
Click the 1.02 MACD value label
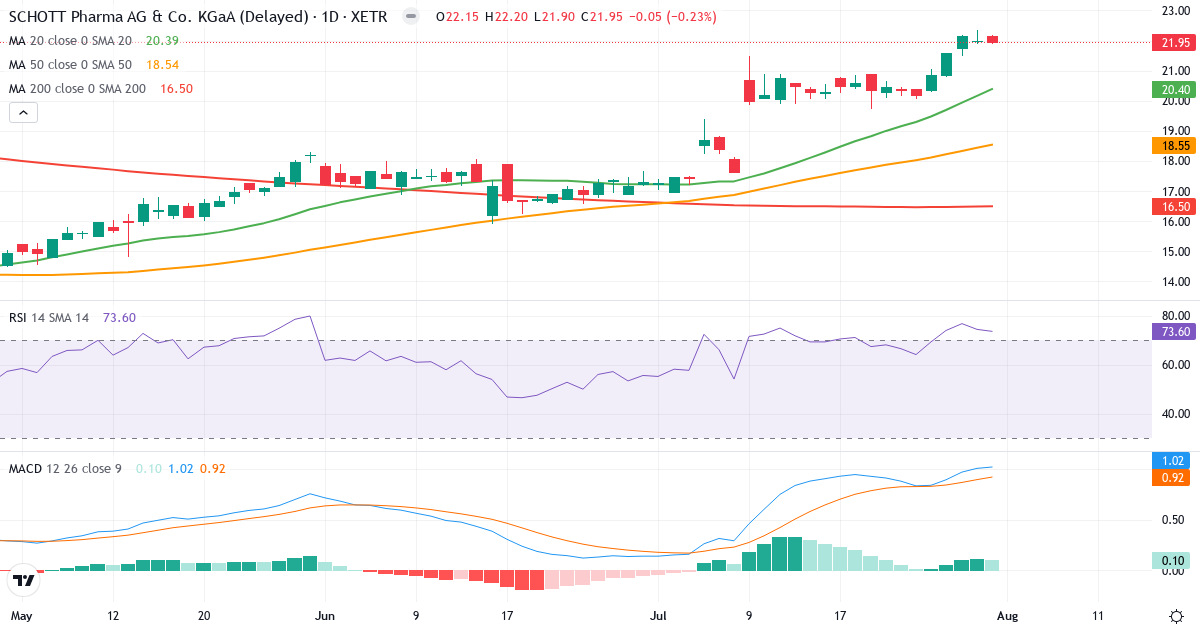click(x=1171, y=461)
